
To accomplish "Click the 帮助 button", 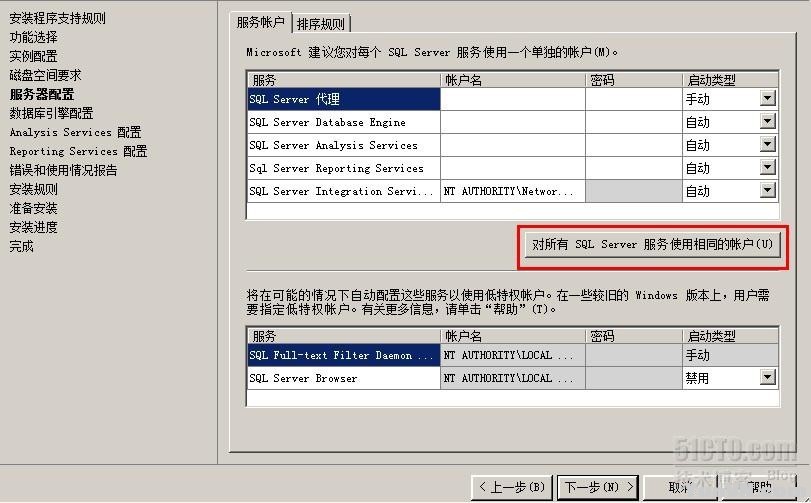I will click(759, 487).
